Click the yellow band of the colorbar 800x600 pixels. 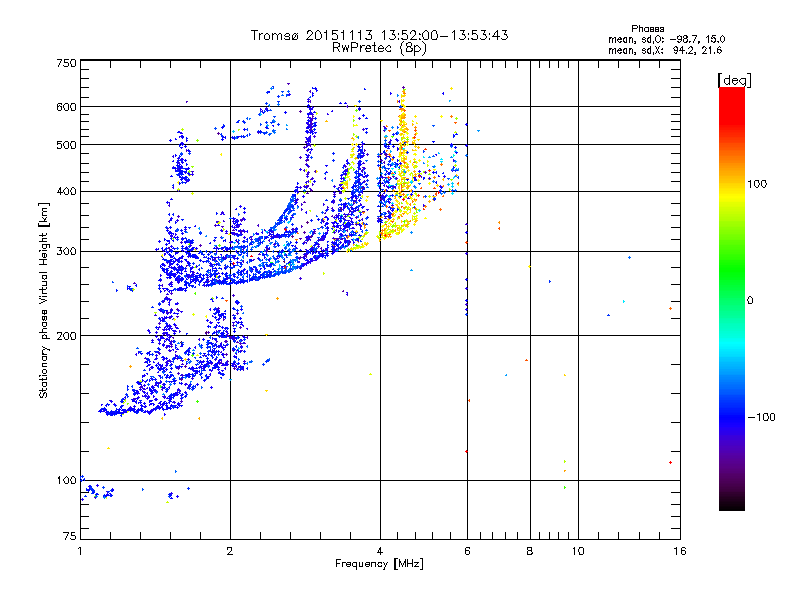(732, 196)
